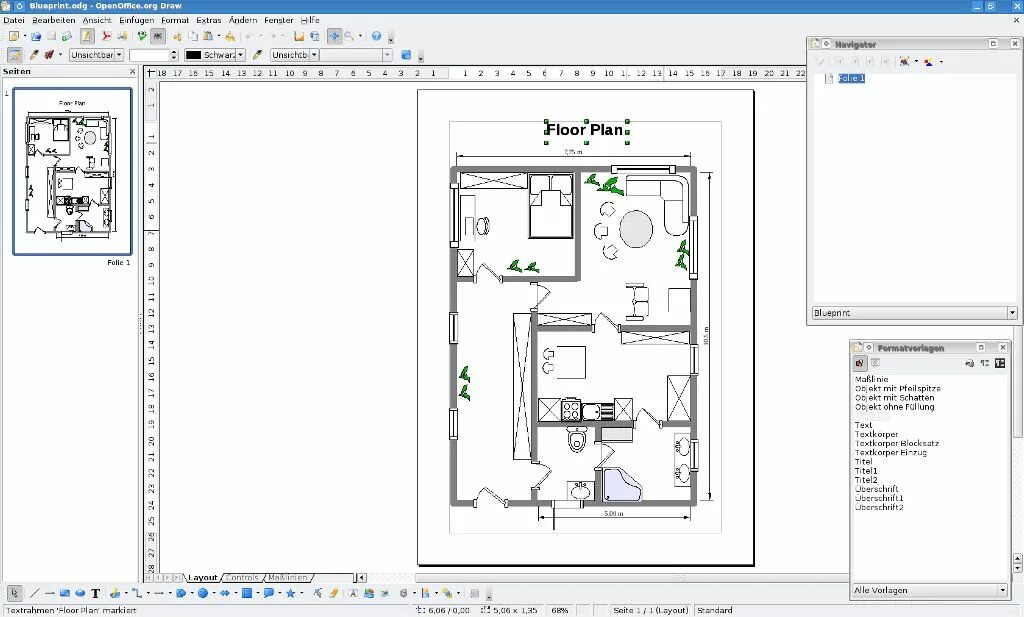Select the Block Arrows tool
The width and height of the screenshot is (1024, 617).
pos(225,593)
